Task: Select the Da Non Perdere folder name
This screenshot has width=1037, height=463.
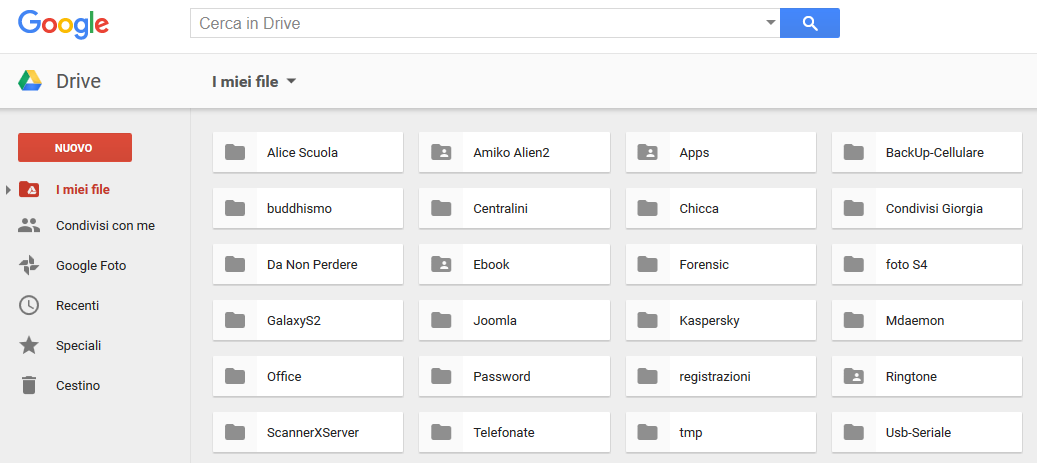Action: 311,265
